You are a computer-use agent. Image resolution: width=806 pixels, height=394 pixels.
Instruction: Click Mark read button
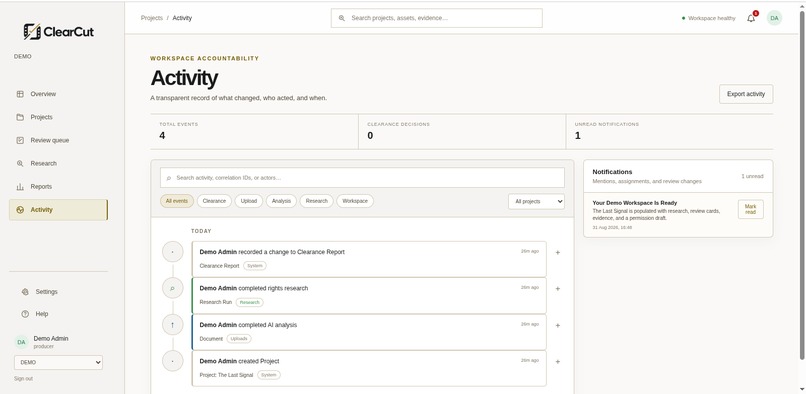(x=750, y=209)
